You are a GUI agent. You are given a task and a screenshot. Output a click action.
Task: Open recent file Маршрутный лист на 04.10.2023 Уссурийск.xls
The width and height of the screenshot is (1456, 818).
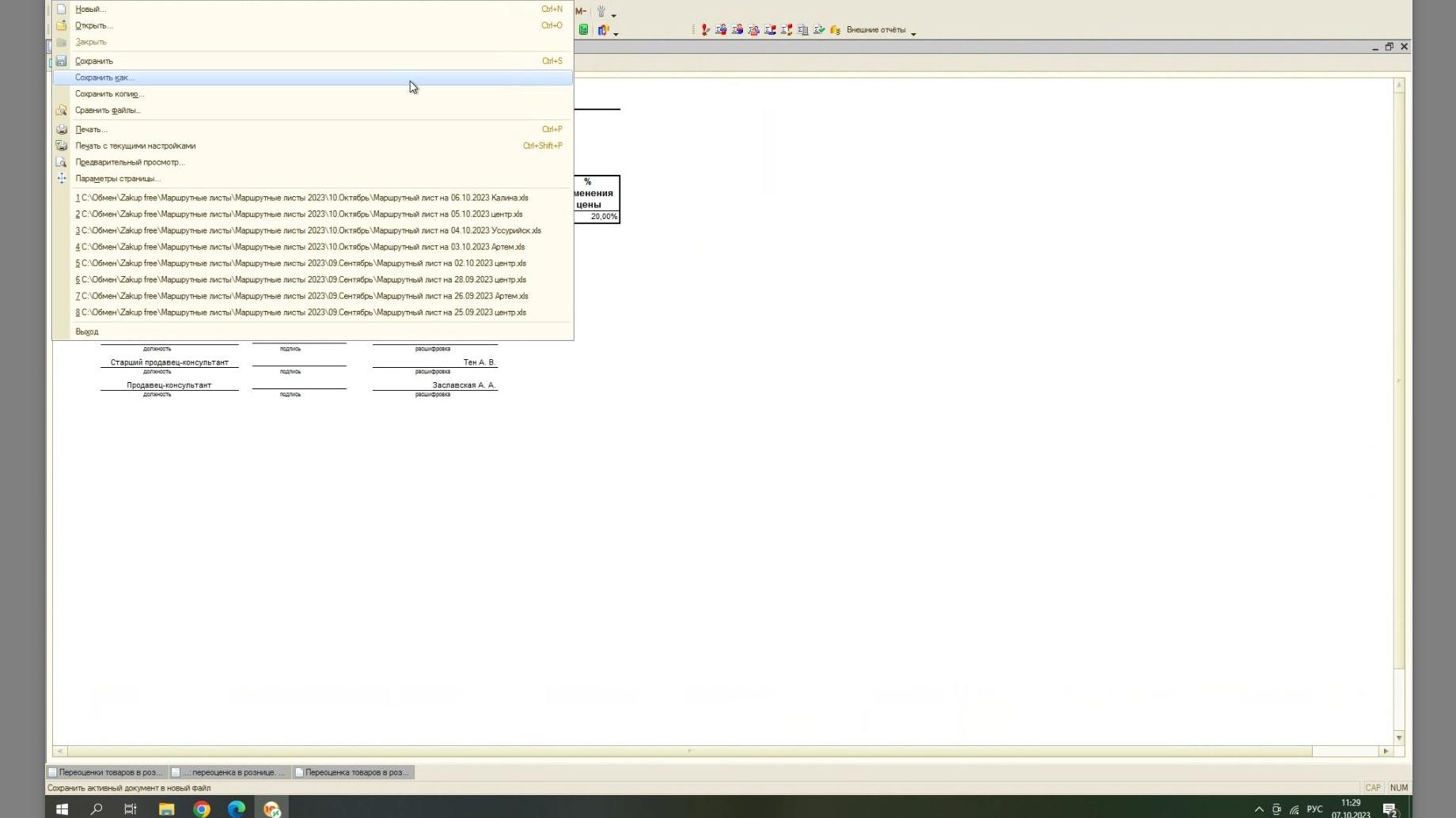313,231
